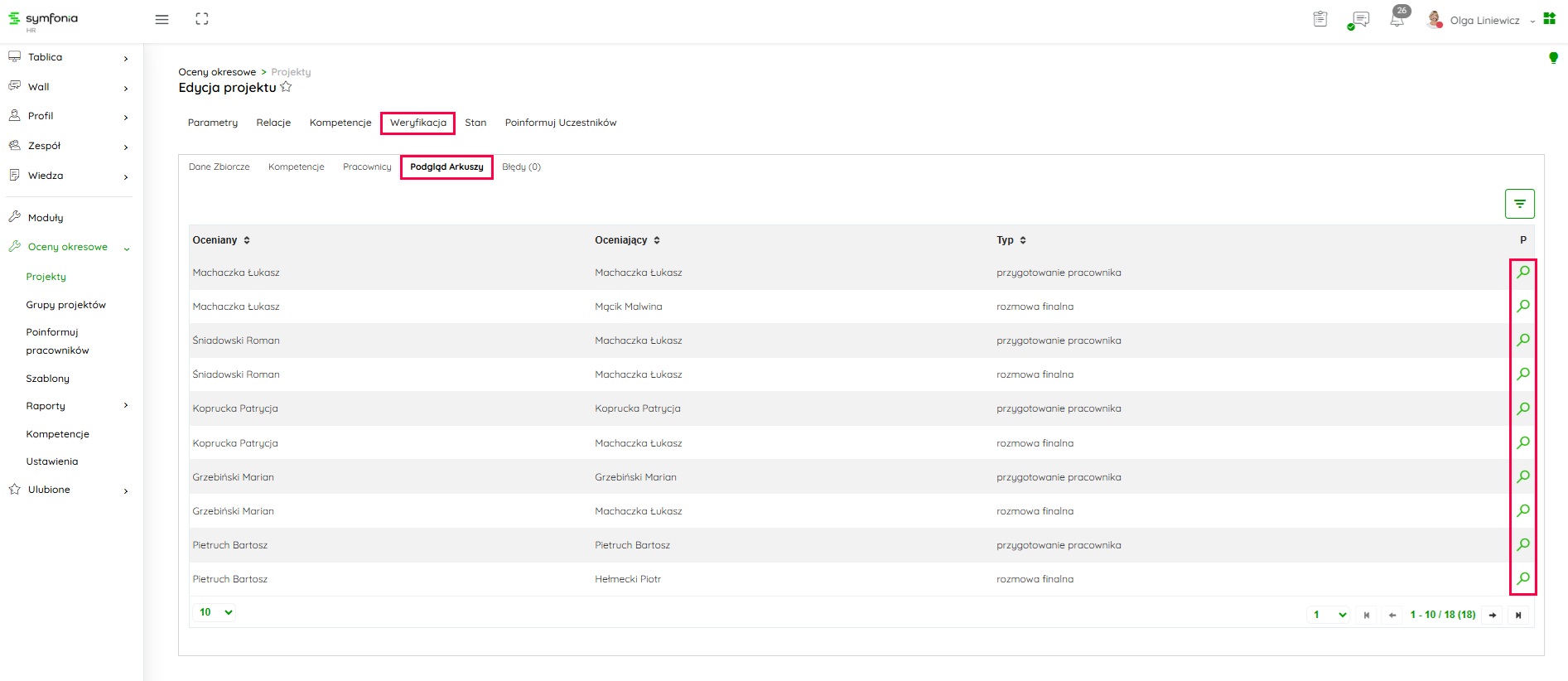The image size is (1568, 681).
Task: Click Oceny okresowe breadcrumb link
Action: 217,72
